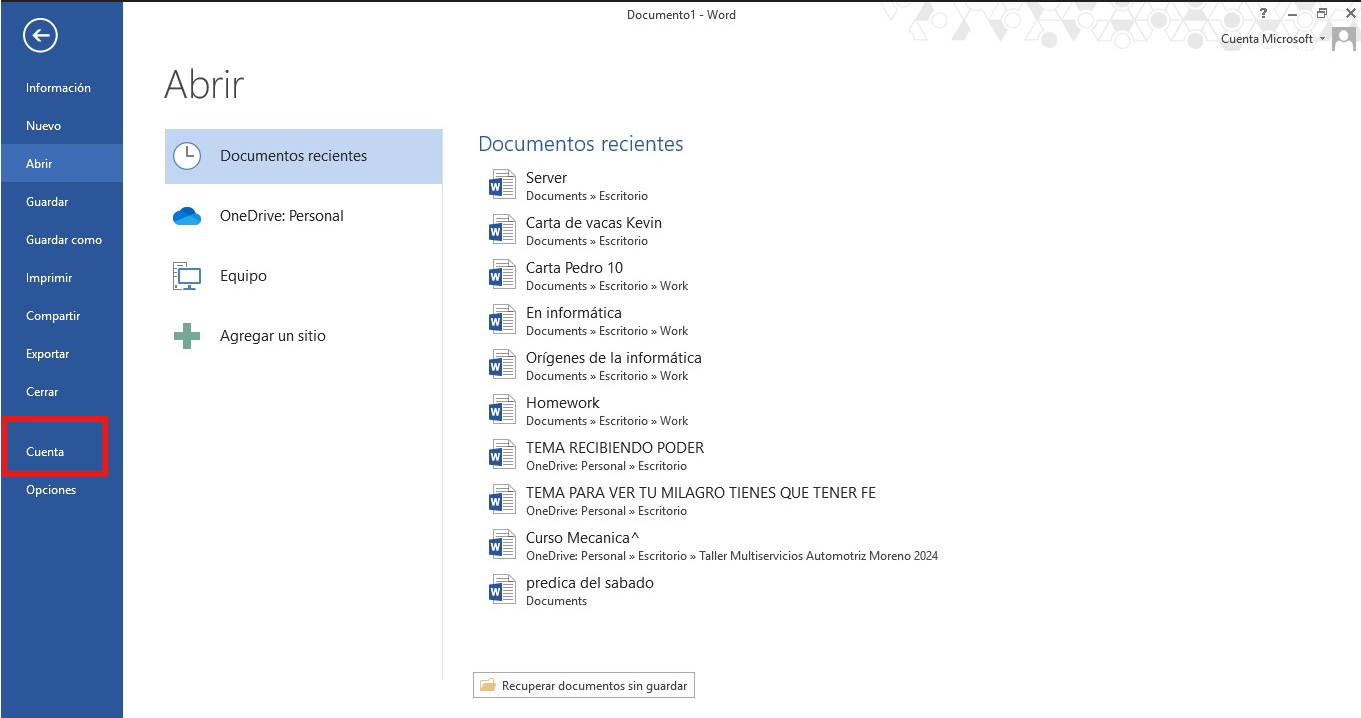The height and width of the screenshot is (718, 1361).
Task: Expand the Cuenta Microsoft dropdown arrow
Action: (x=1323, y=39)
